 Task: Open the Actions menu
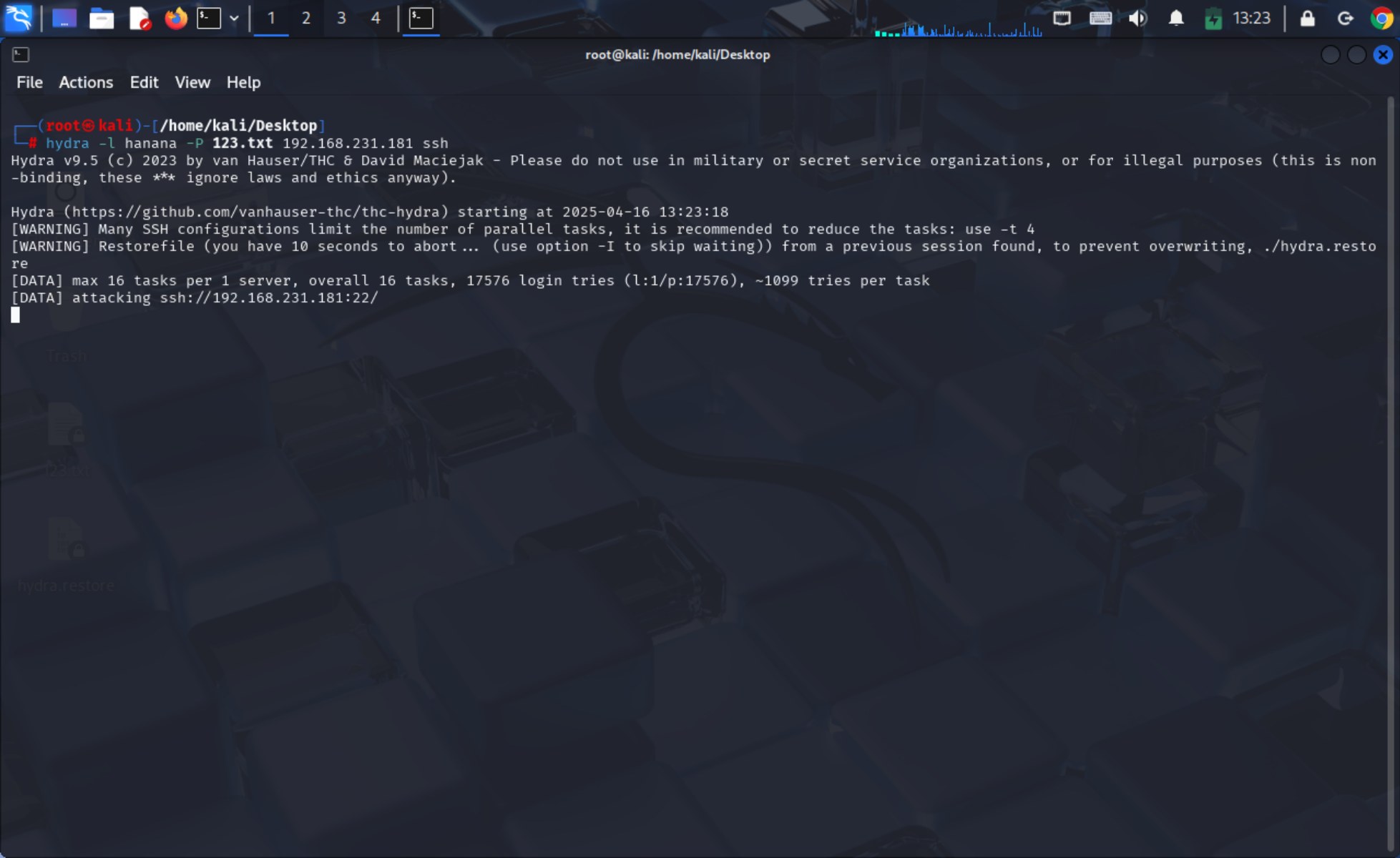(x=86, y=82)
